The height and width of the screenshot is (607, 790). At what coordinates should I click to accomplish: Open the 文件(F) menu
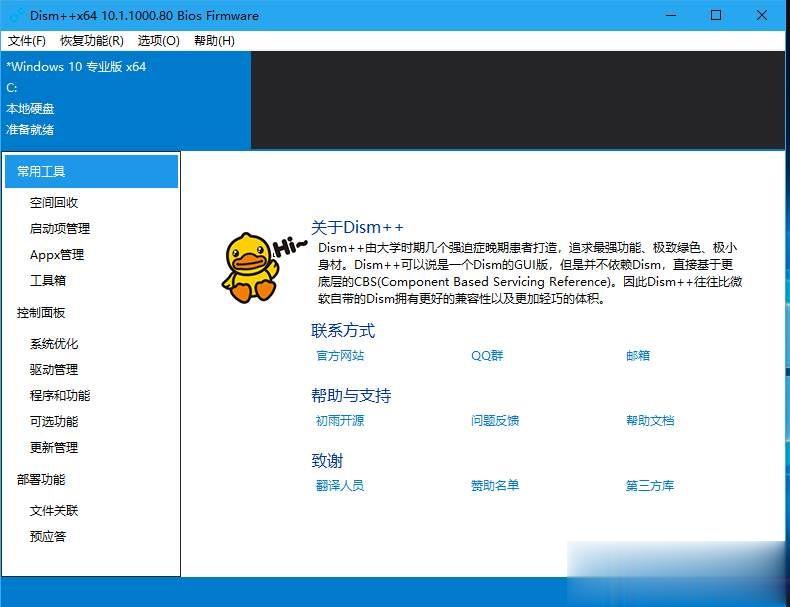(x=27, y=41)
